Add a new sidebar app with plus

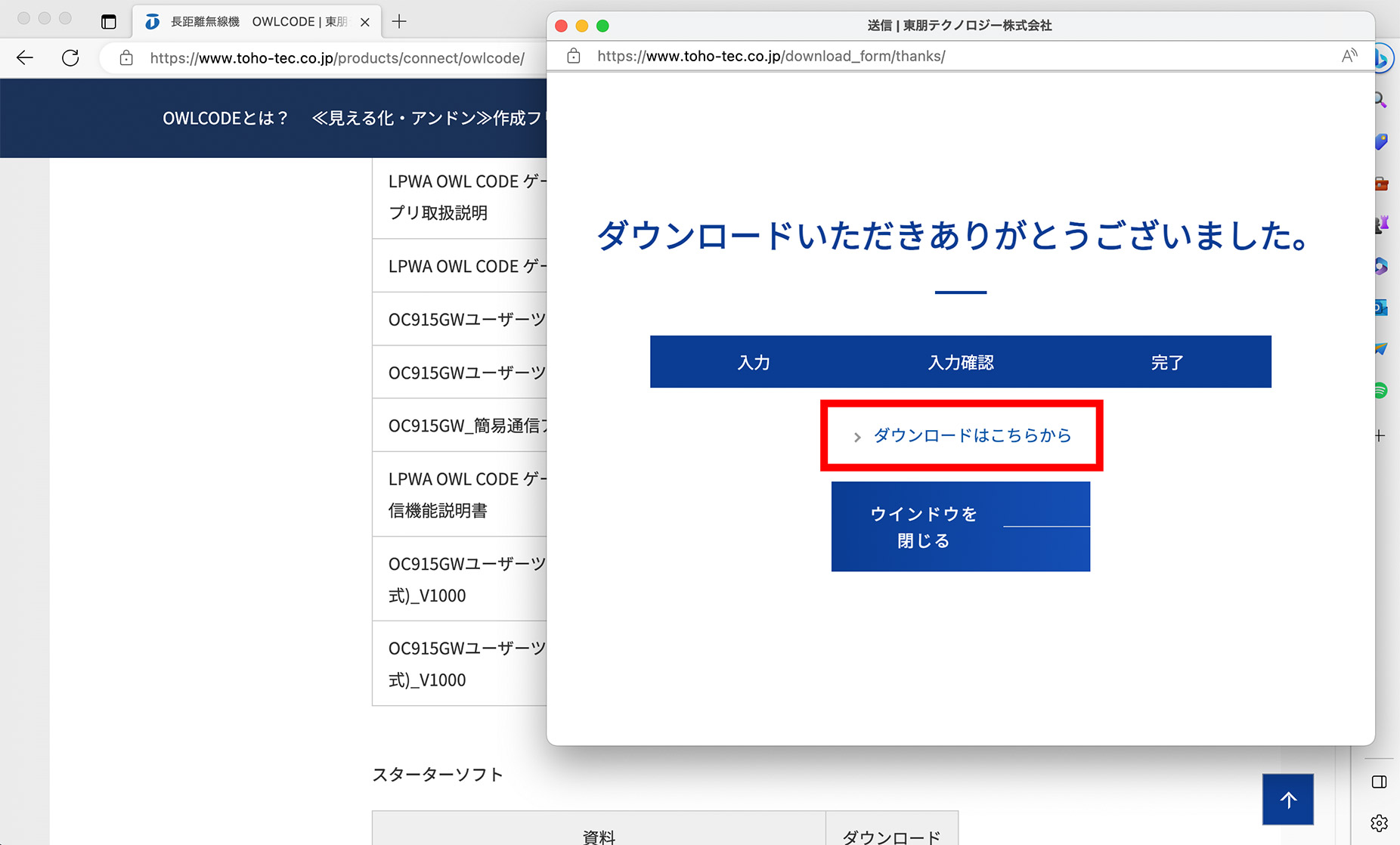pyautogui.click(x=1380, y=436)
